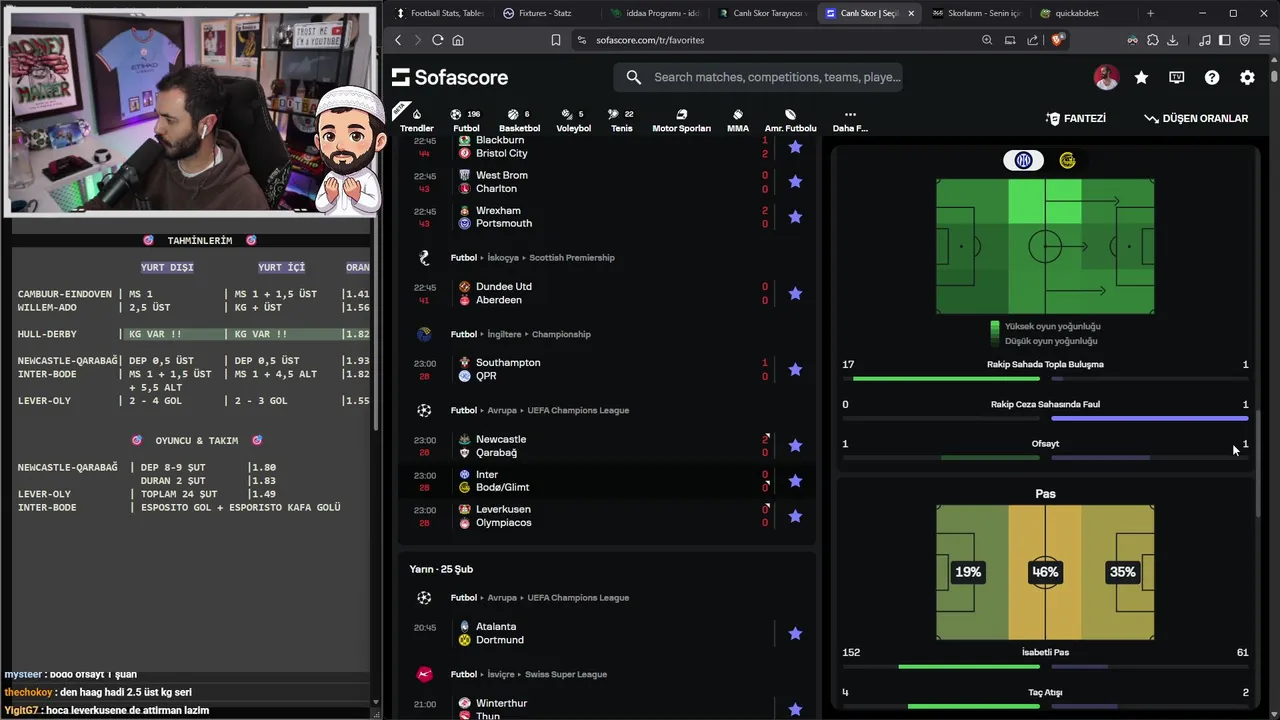
Task: Open the Amr. Futbolu tab
Action: click(790, 120)
